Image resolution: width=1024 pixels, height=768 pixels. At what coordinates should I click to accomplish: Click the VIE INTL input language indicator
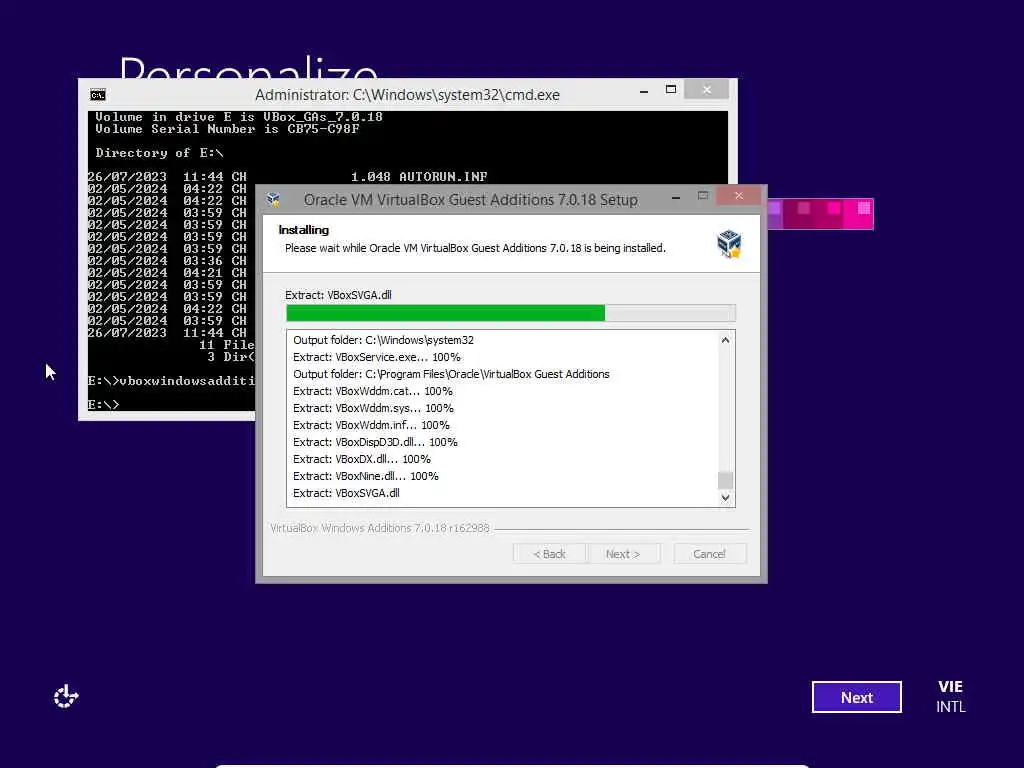[950, 697]
